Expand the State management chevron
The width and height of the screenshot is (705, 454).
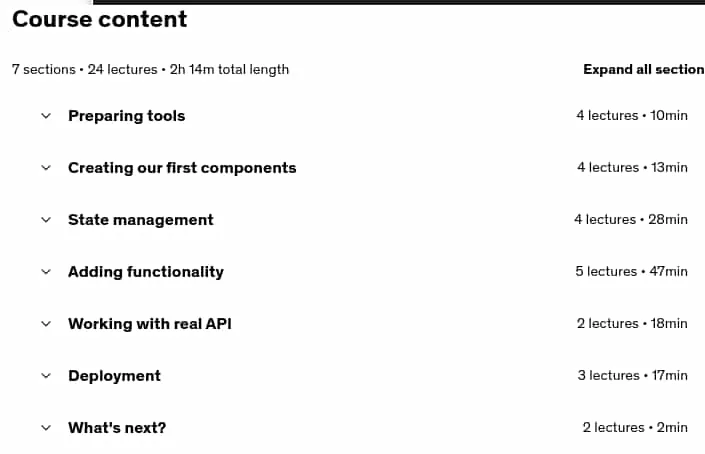46,220
